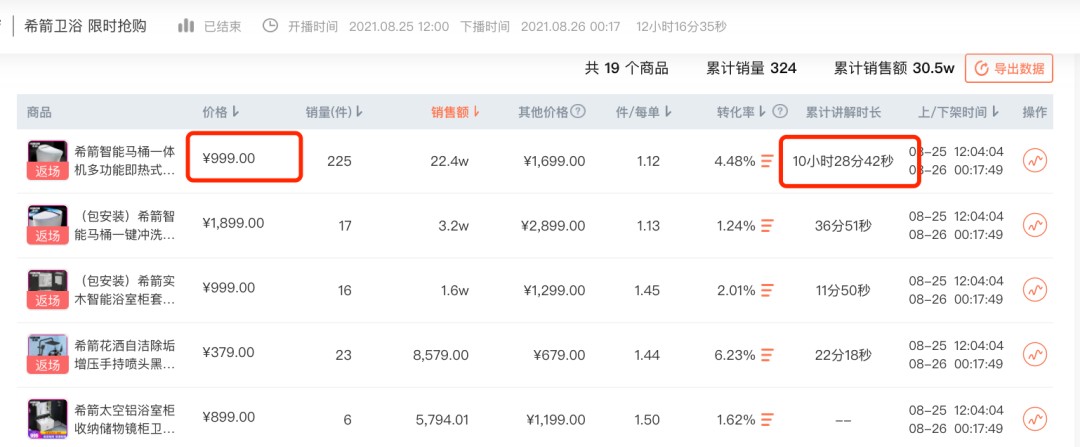Click conversion detail bars icon beside 2.01%
Image resolution: width=1080 pixels, height=447 pixels.
click(x=767, y=291)
